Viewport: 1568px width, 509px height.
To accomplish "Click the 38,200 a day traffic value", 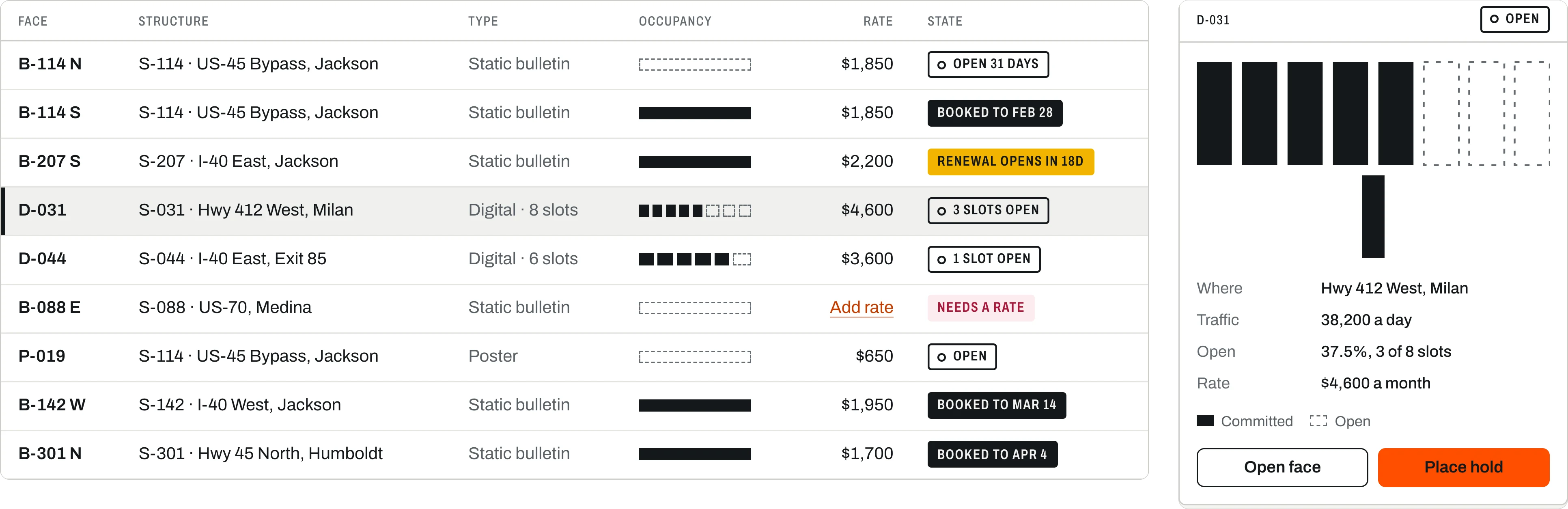I will coord(1366,320).
